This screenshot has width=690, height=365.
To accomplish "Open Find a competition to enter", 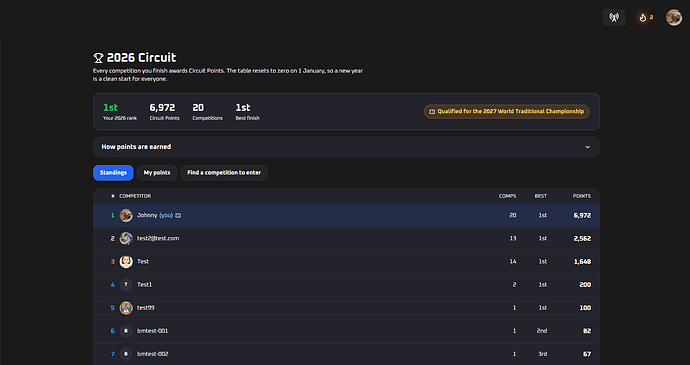I will tap(224, 173).
